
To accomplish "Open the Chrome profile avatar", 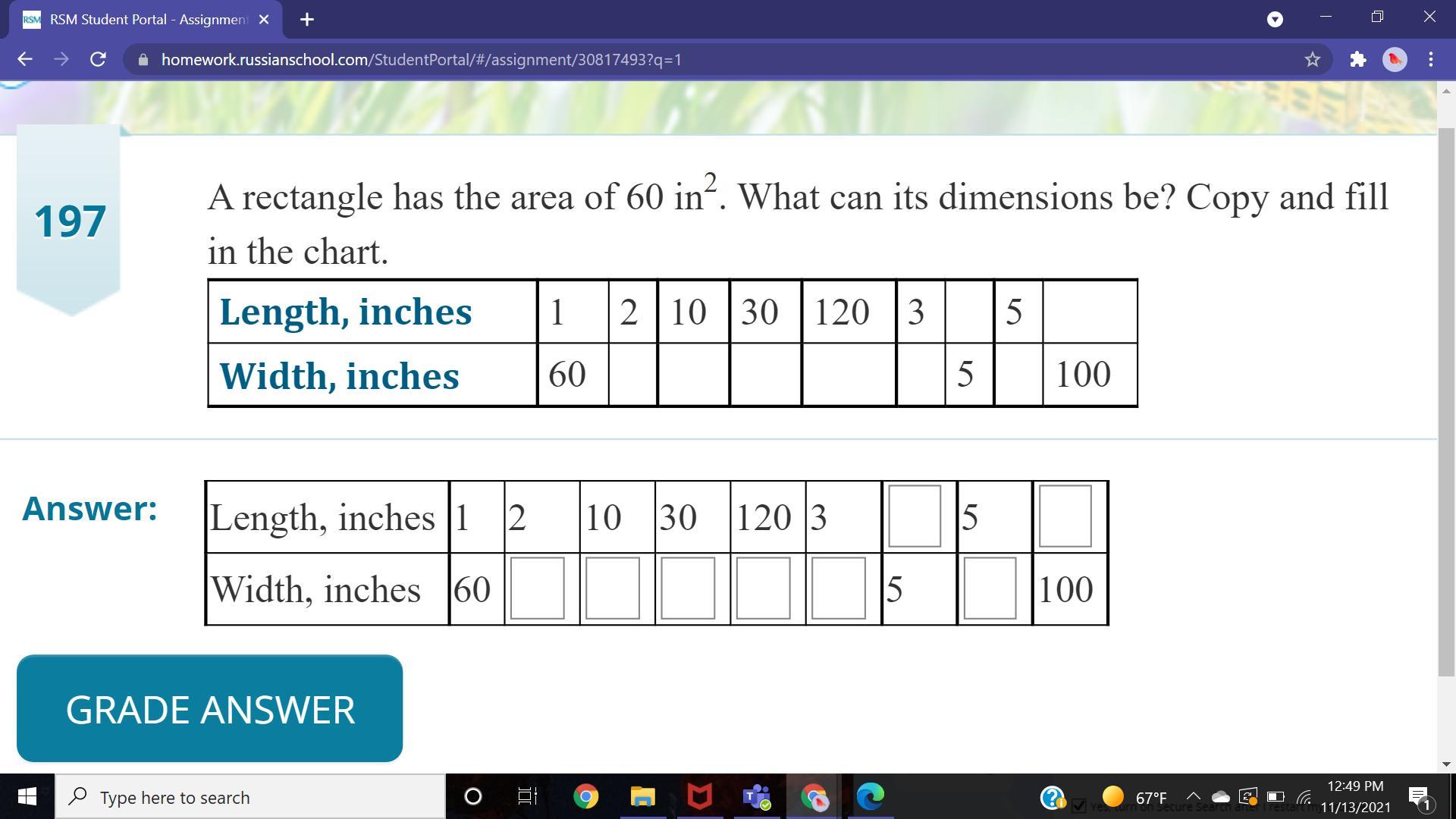I will (1395, 59).
